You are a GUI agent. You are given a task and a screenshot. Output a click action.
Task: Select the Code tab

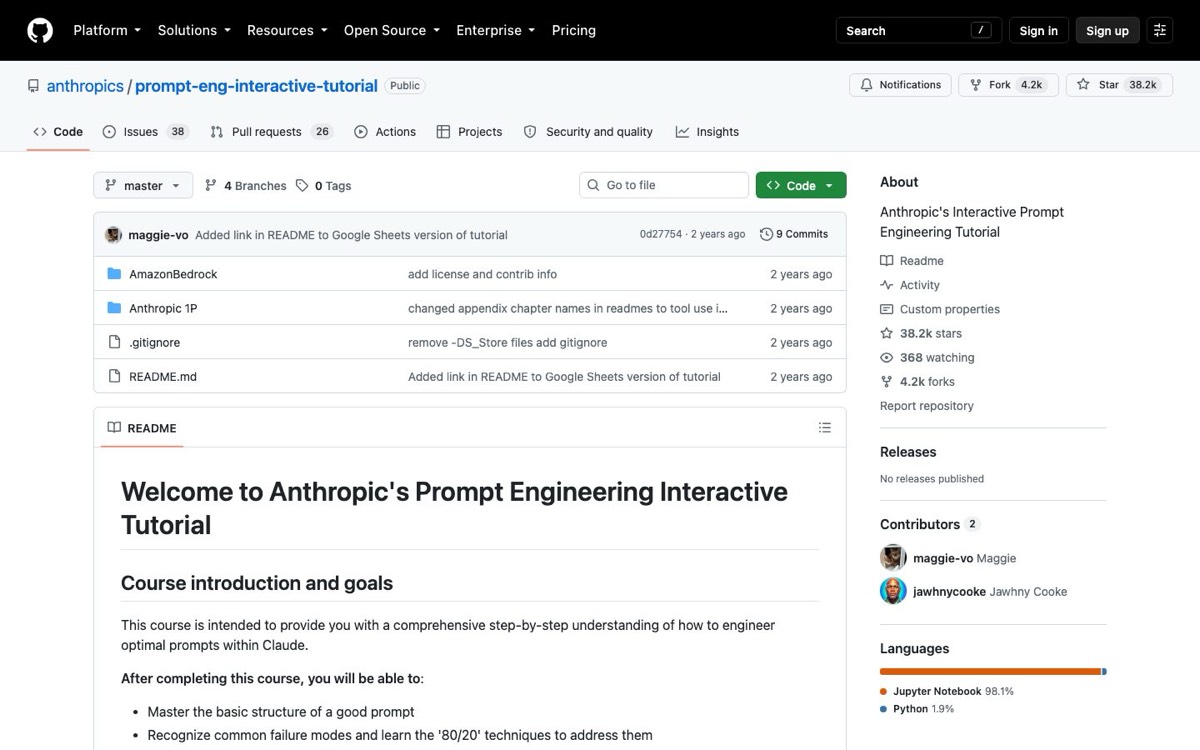(58, 132)
